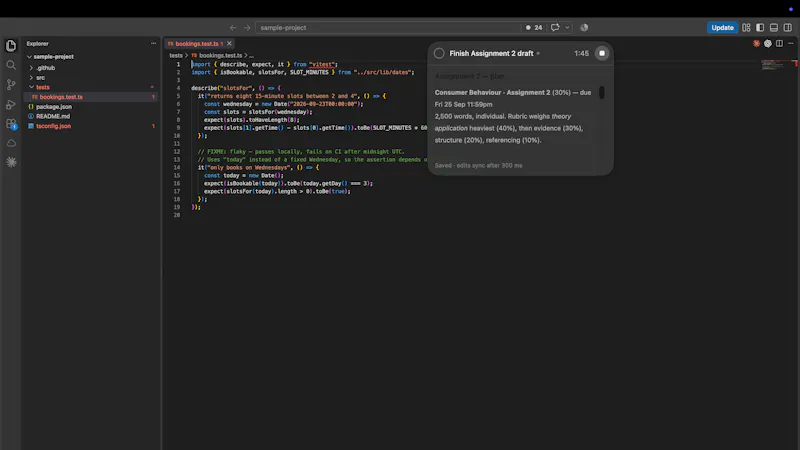The height and width of the screenshot is (450, 800).
Task: Click the "vitest" string on line 1
Action: pyautogui.click(x=323, y=64)
